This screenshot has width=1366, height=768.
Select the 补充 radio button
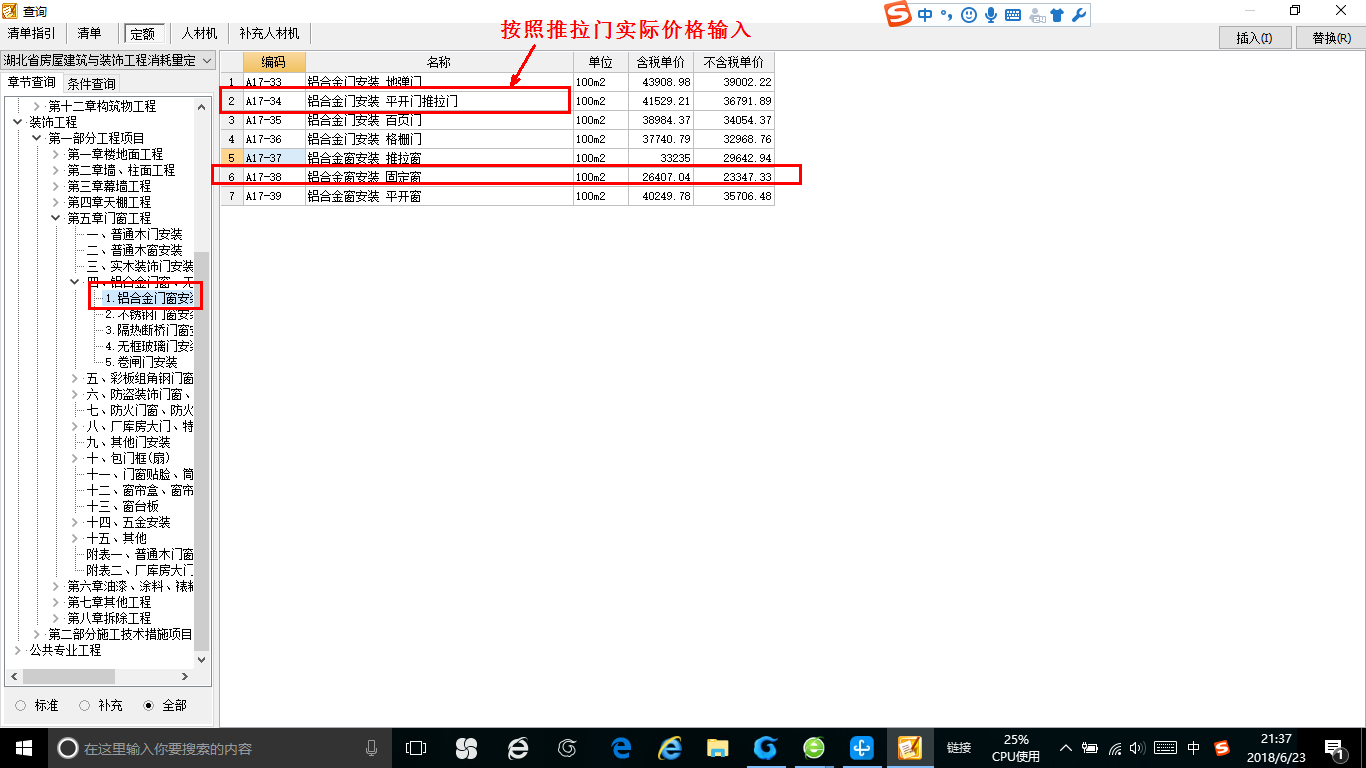click(x=85, y=705)
